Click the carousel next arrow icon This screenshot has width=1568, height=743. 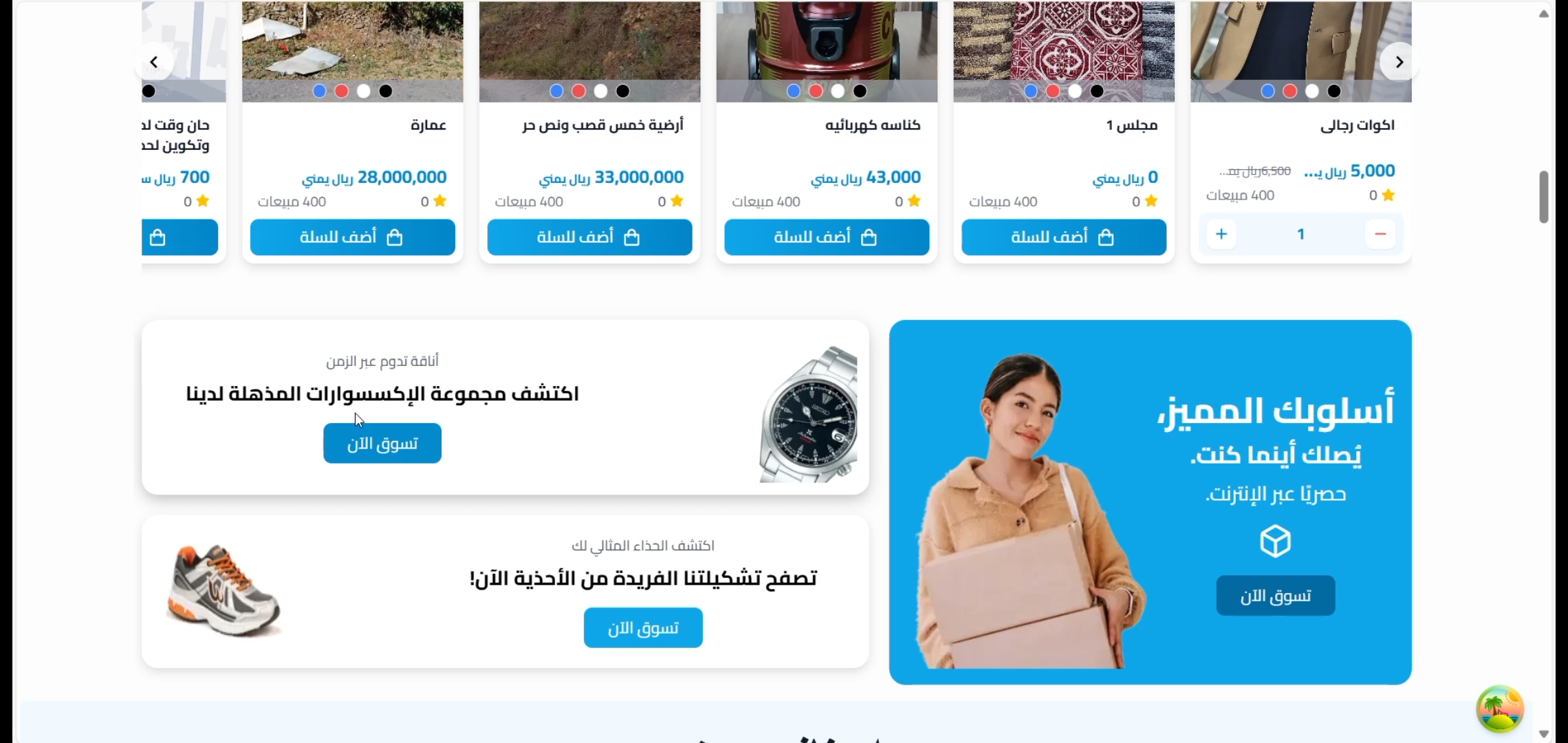pyautogui.click(x=1399, y=62)
